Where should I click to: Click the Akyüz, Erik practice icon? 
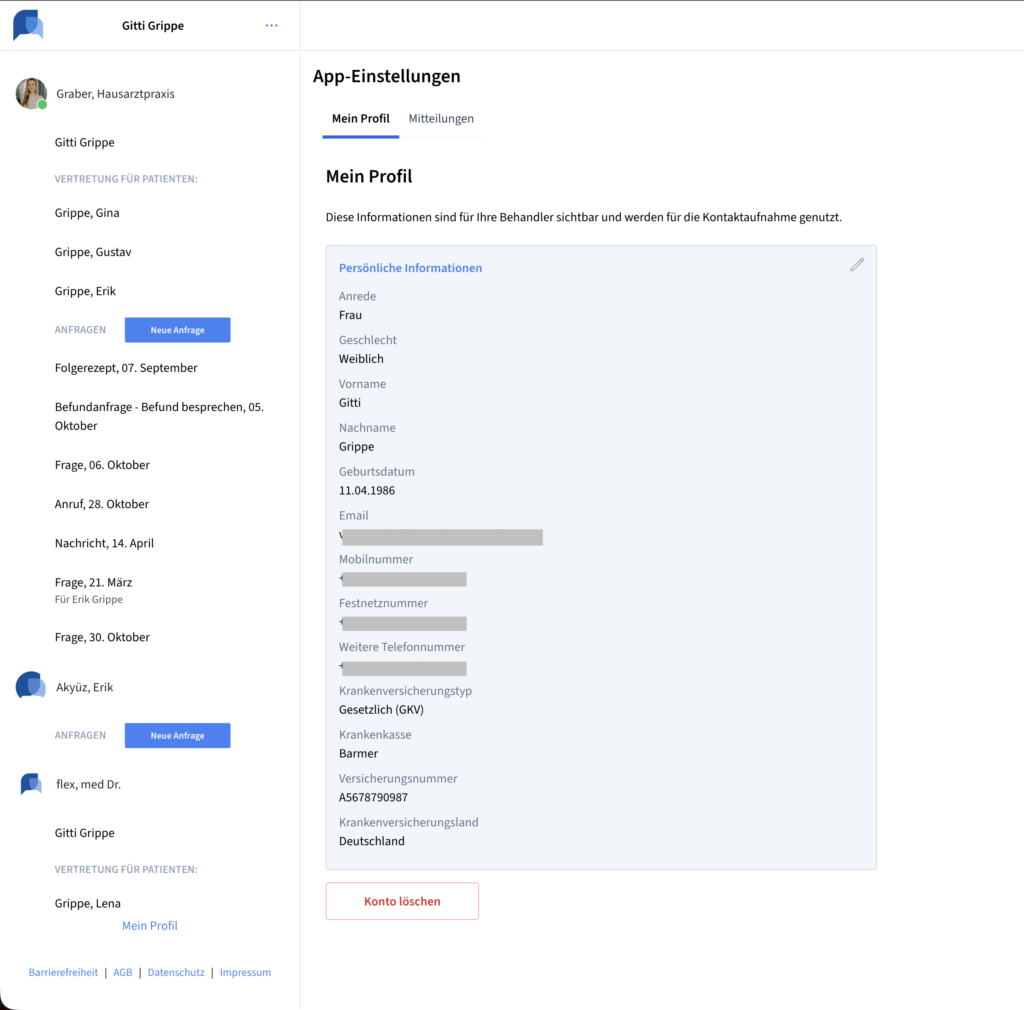click(31, 686)
